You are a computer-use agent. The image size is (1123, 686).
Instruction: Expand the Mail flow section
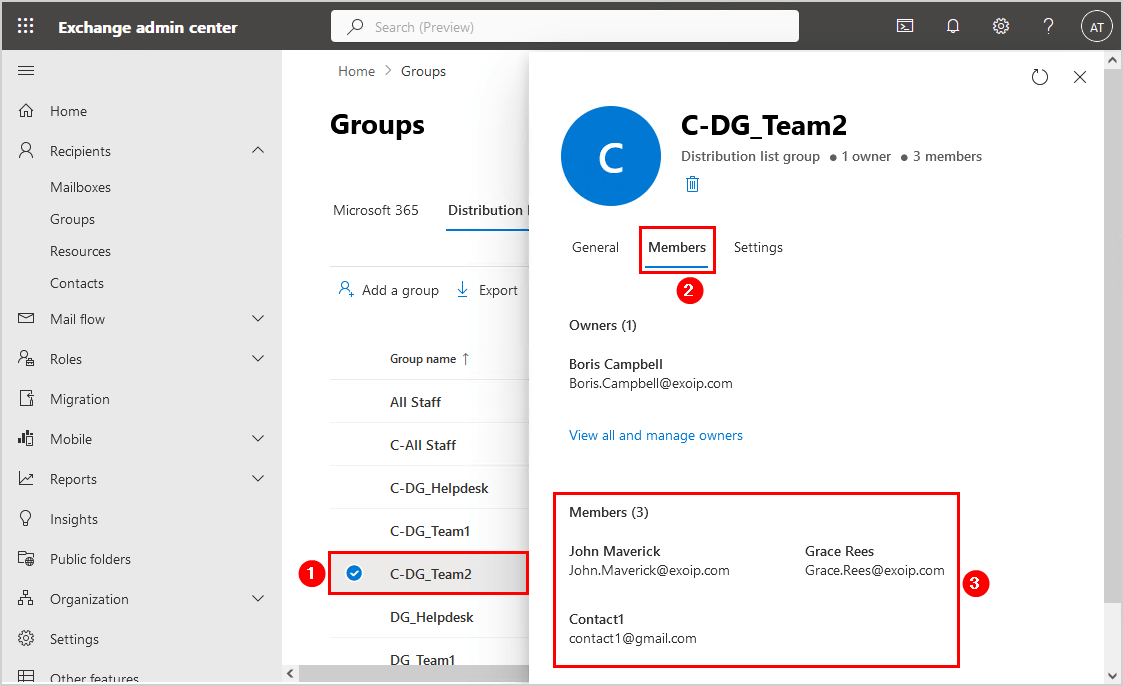point(258,319)
